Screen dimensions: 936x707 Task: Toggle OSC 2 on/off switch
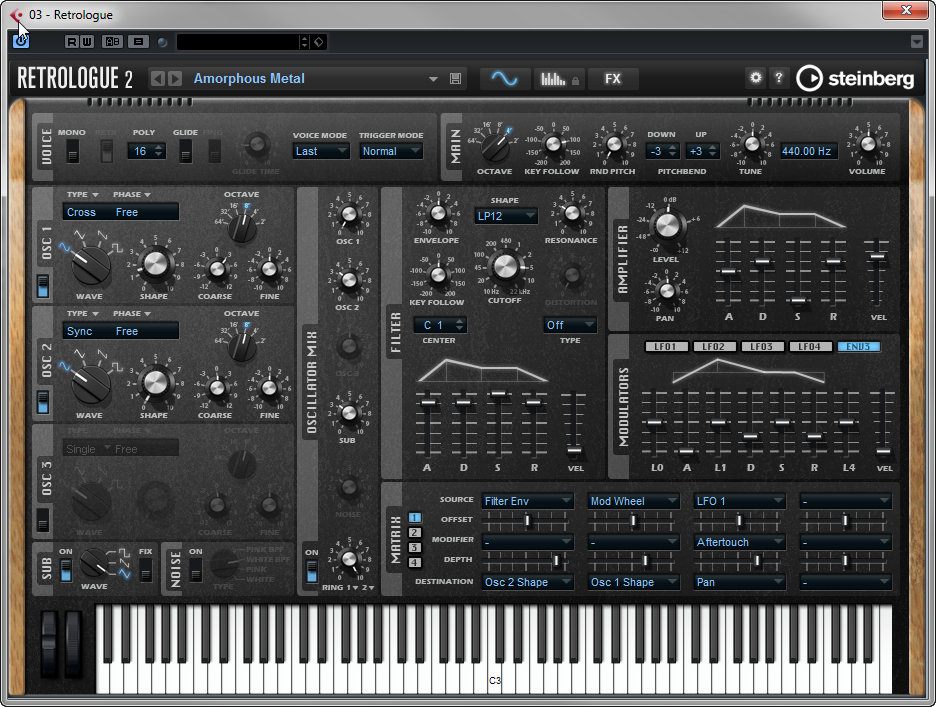43,402
